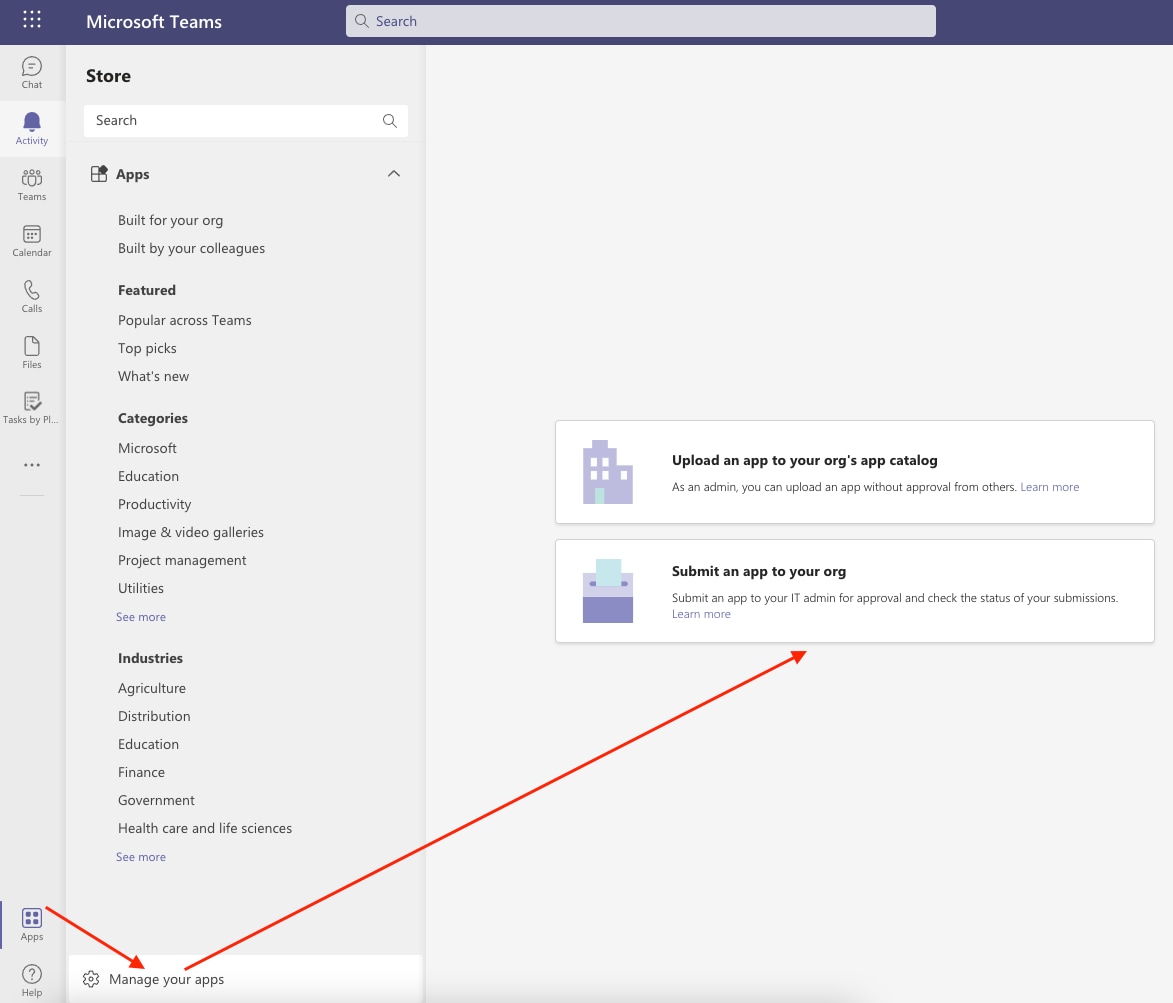The width and height of the screenshot is (1173, 1003).
Task: Select the Activity bell icon
Action: (x=31, y=127)
